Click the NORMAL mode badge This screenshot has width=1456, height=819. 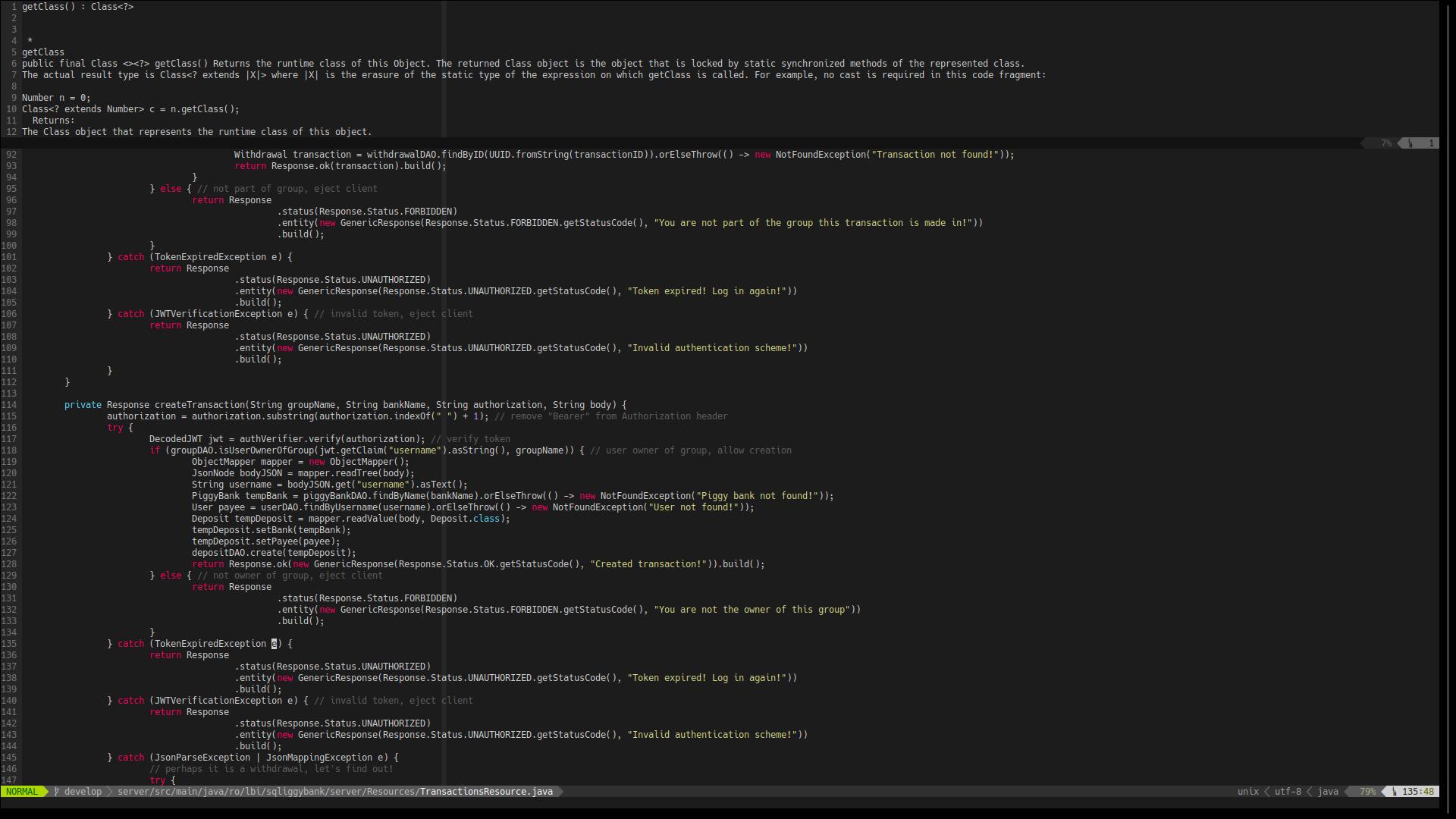pos(23,792)
